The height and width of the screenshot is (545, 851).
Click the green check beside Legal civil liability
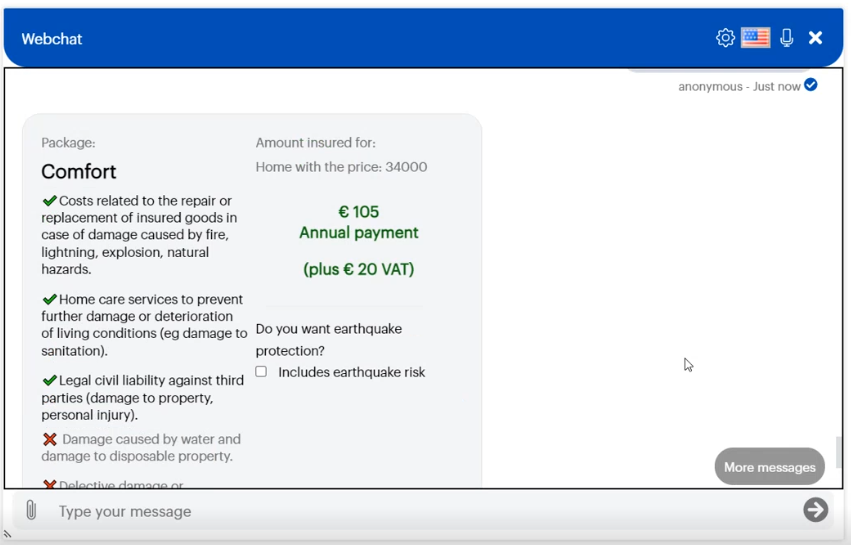coord(49,380)
